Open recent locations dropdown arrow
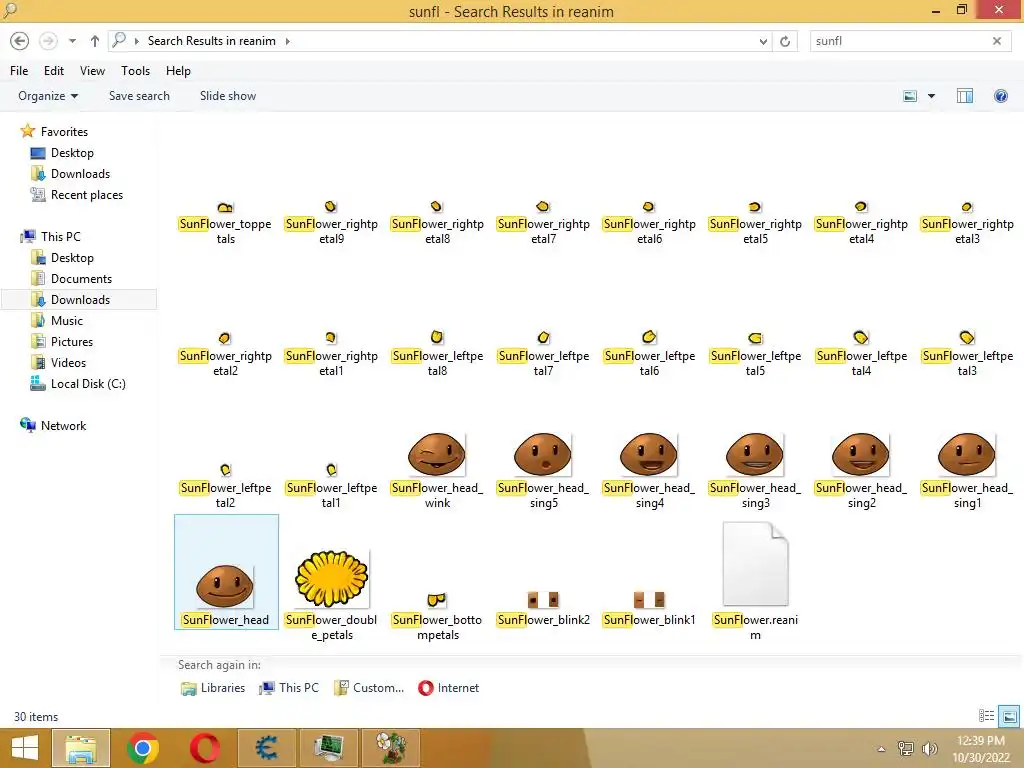The width and height of the screenshot is (1024, 768). coord(72,41)
